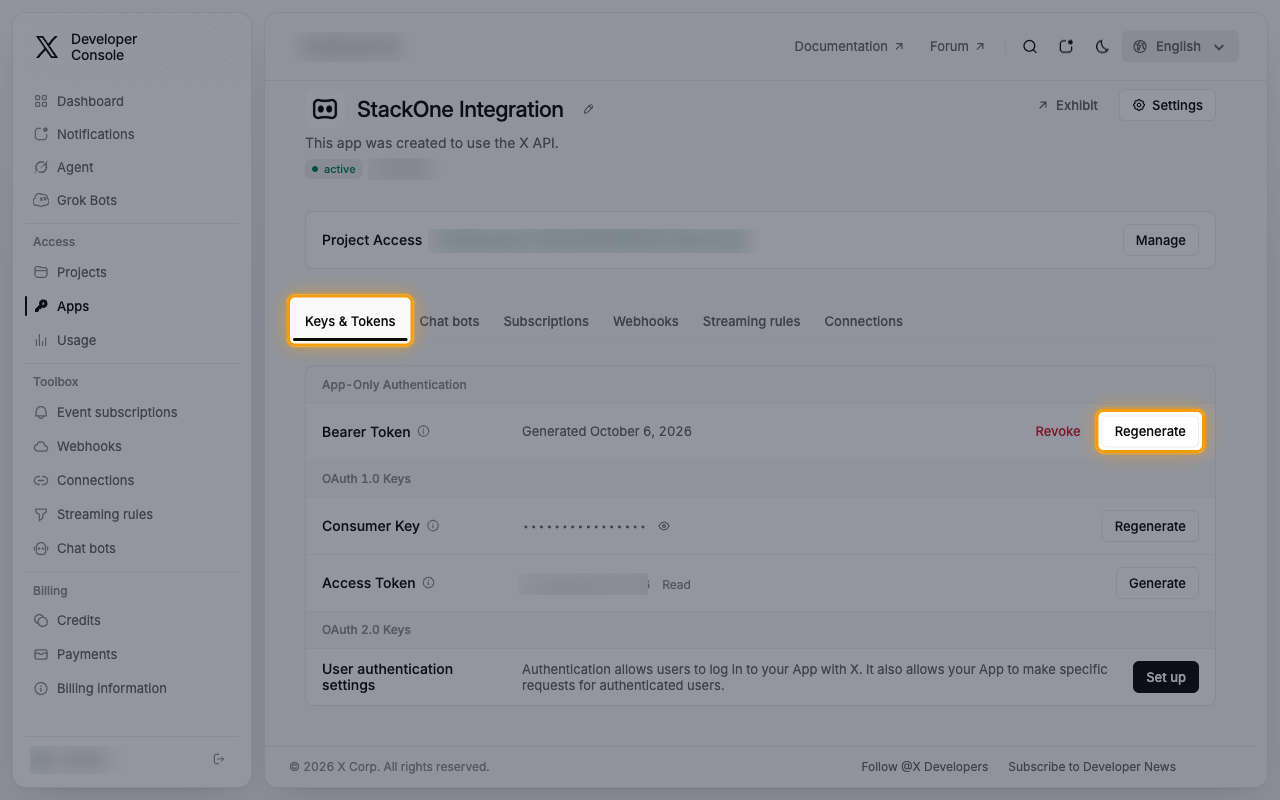Switch to the Webhooks tab
Screen dimensions: 1280x800
[646, 321]
